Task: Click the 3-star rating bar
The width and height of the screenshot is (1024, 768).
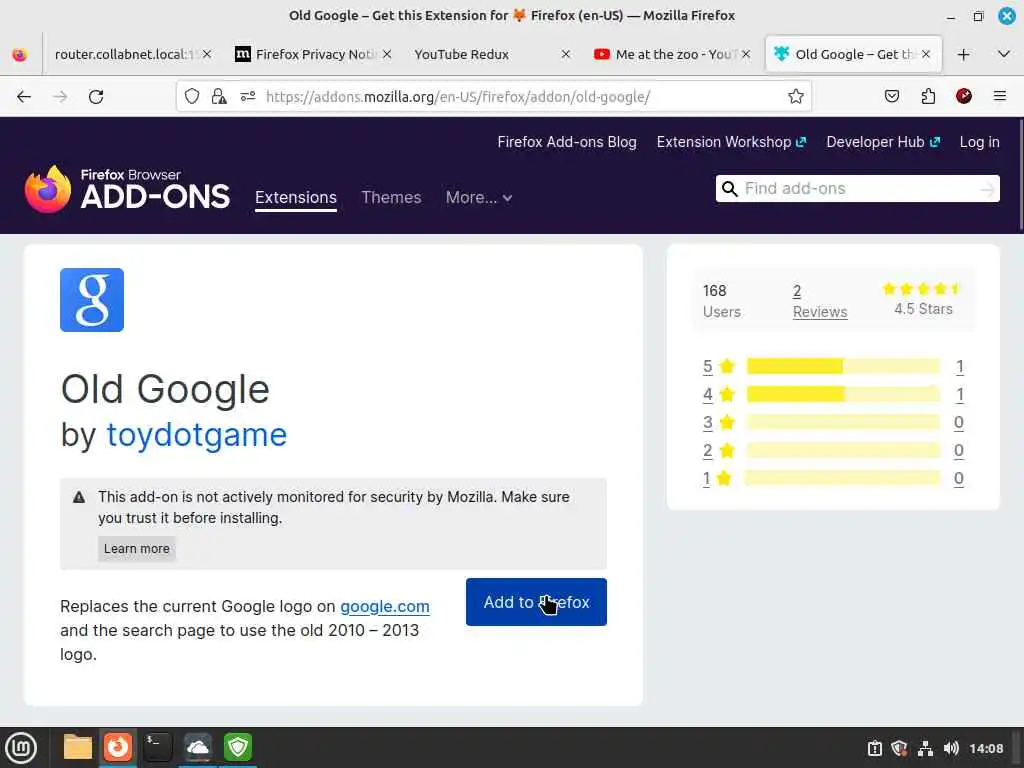Action: coord(843,423)
